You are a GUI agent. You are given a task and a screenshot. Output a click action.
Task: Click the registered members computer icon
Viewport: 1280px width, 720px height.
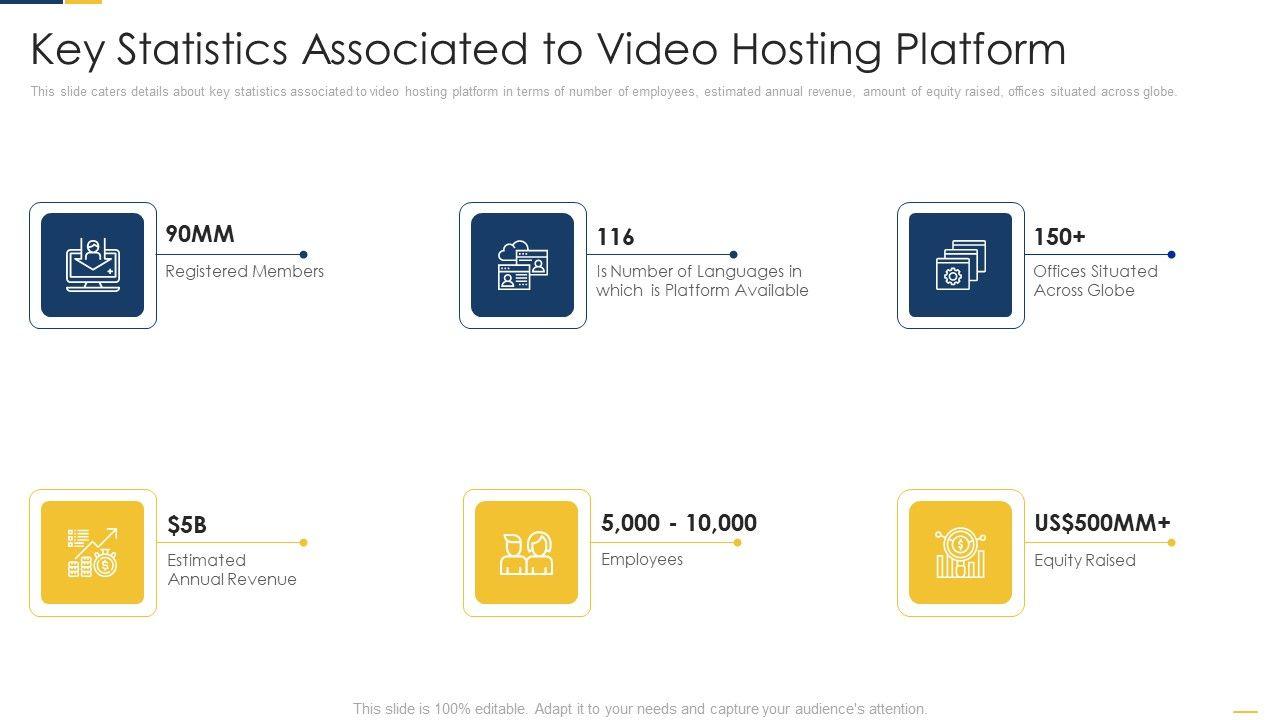click(x=93, y=265)
